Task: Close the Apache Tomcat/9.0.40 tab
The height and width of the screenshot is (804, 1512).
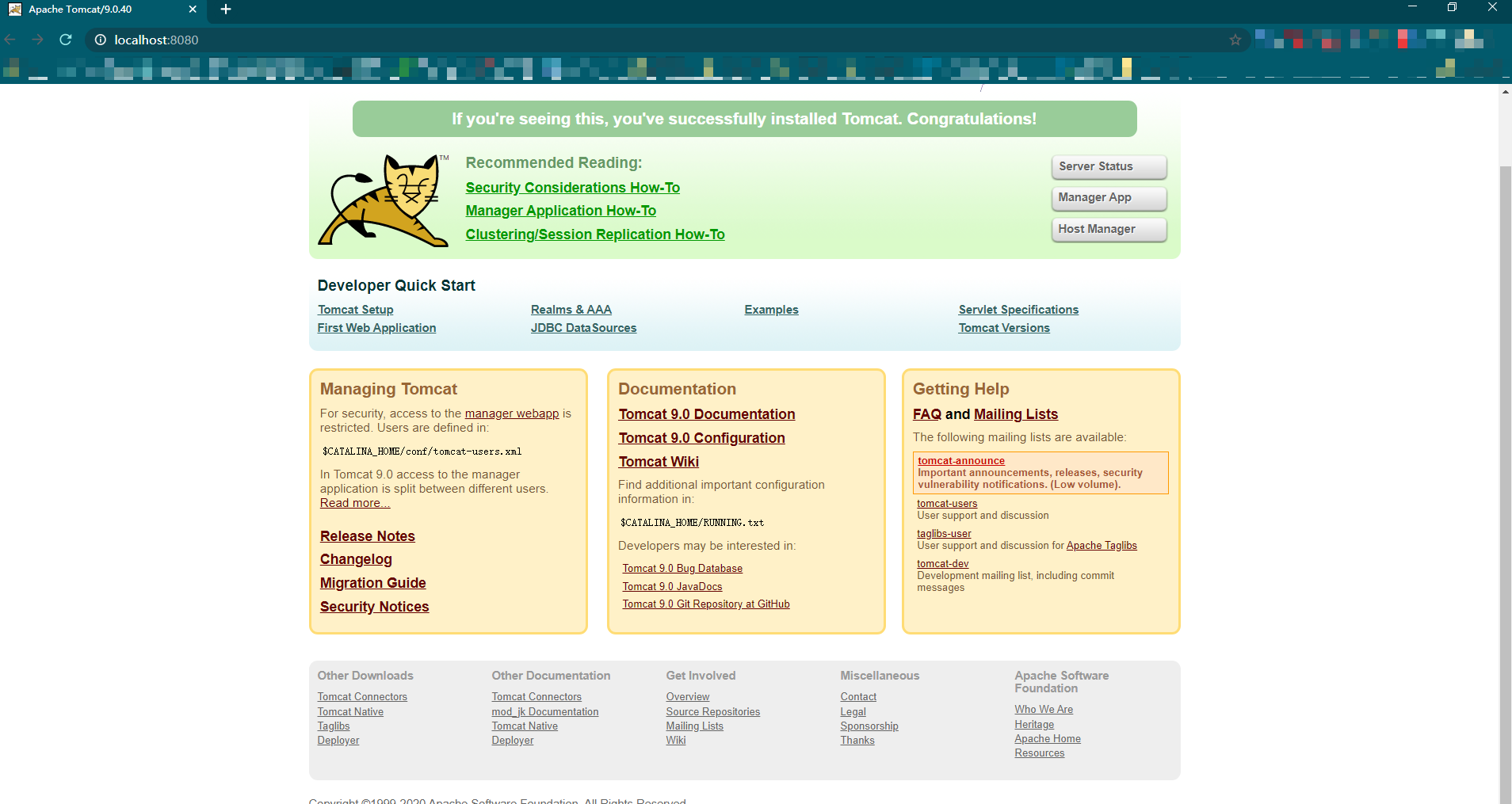Action: click(x=193, y=10)
